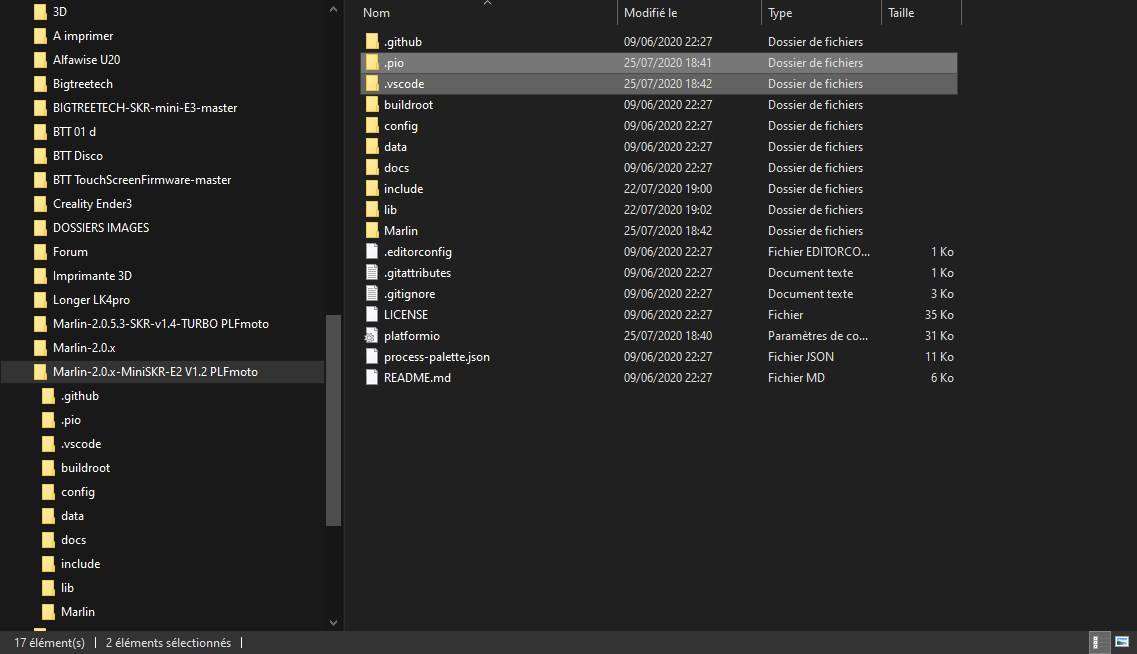Click the '35 Ko' size of LICENSE
Image resolution: width=1137 pixels, height=654 pixels.
pos(939,315)
